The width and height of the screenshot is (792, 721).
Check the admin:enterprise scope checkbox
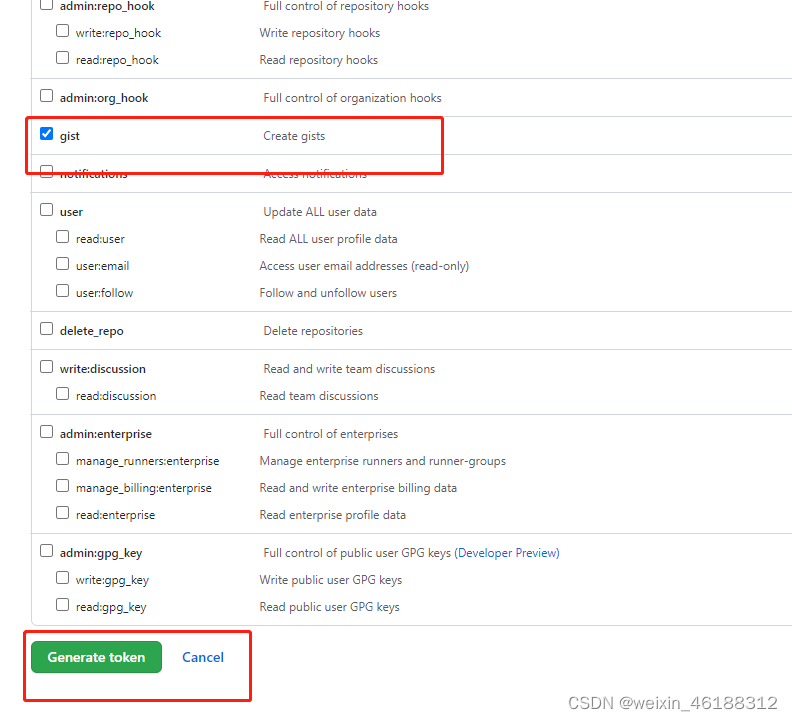coord(47,432)
